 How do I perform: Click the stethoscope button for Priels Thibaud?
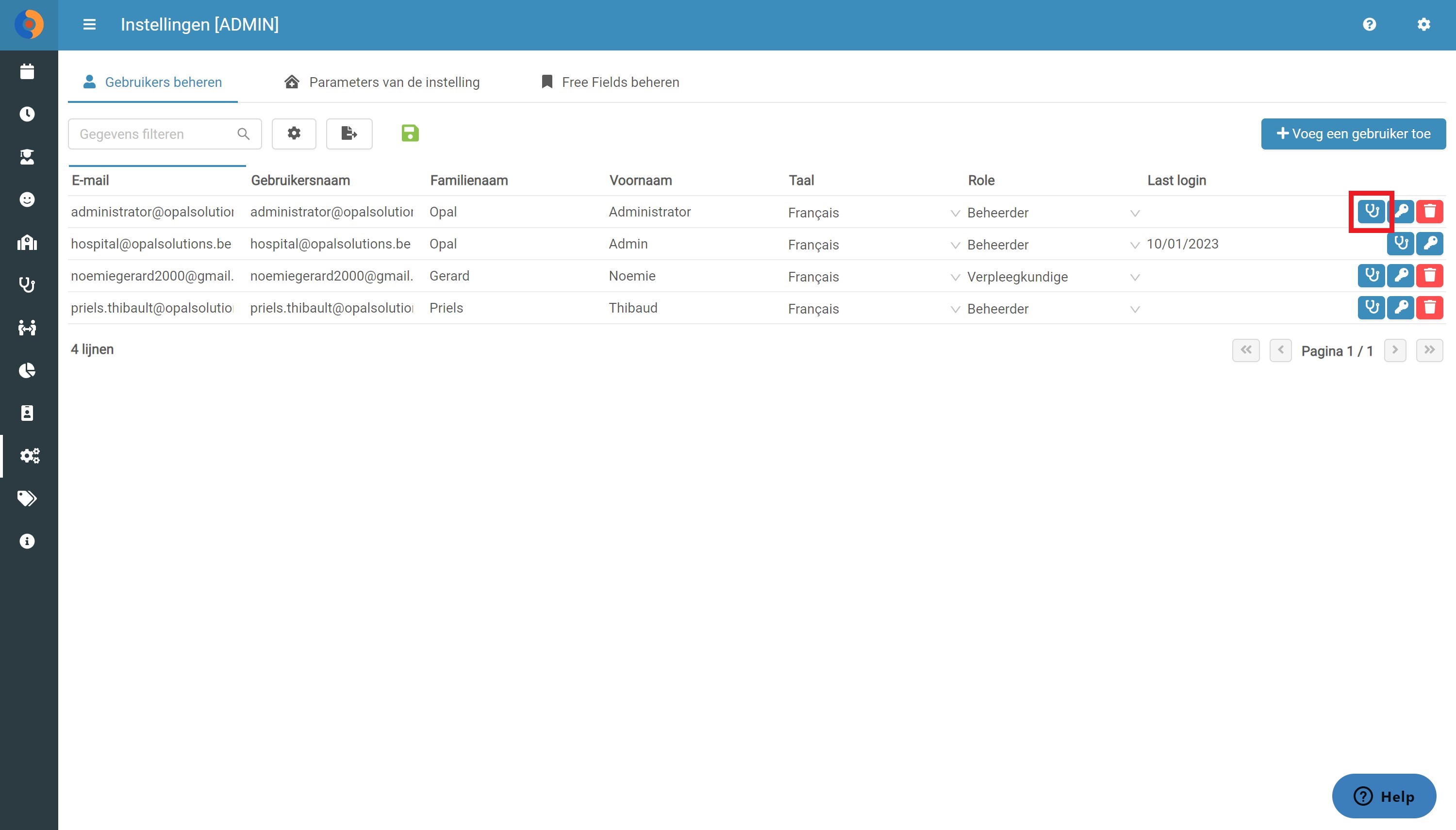[x=1371, y=308]
